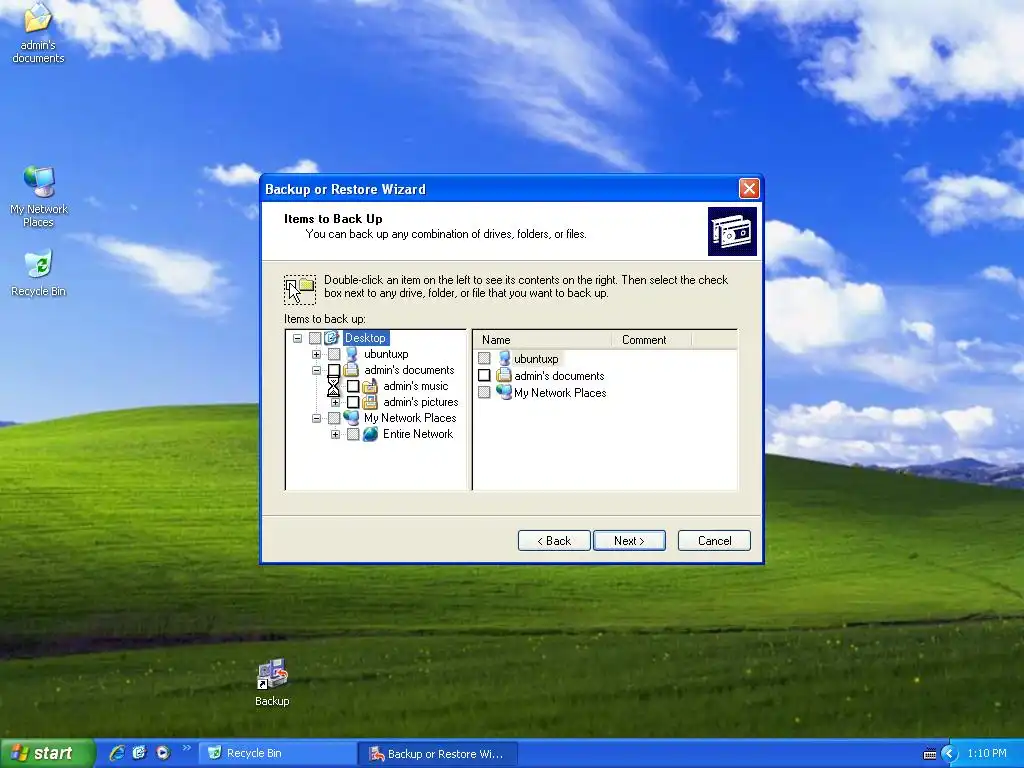Click the Entire Network globe icon

click(x=370, y=434)
